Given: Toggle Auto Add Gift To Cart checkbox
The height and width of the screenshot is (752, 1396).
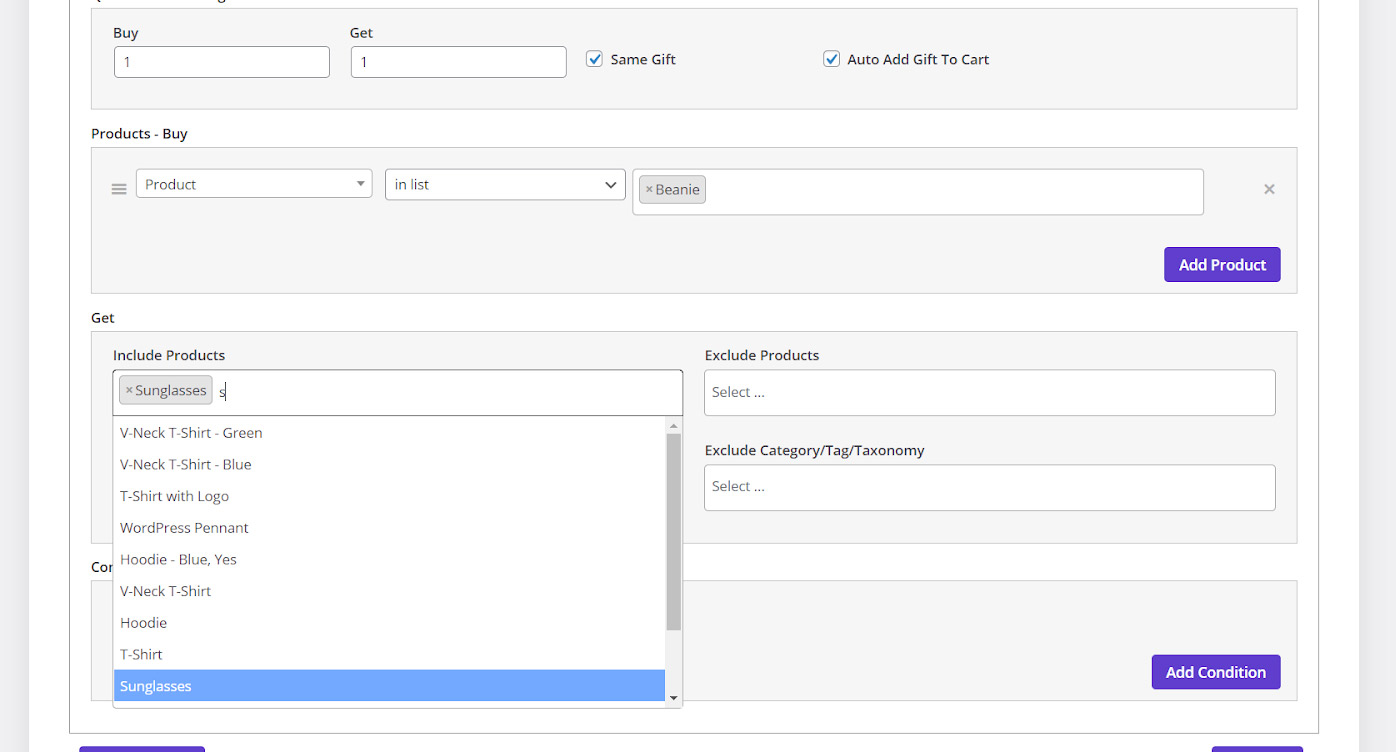Looking at the screenshot, I should 831,59.
